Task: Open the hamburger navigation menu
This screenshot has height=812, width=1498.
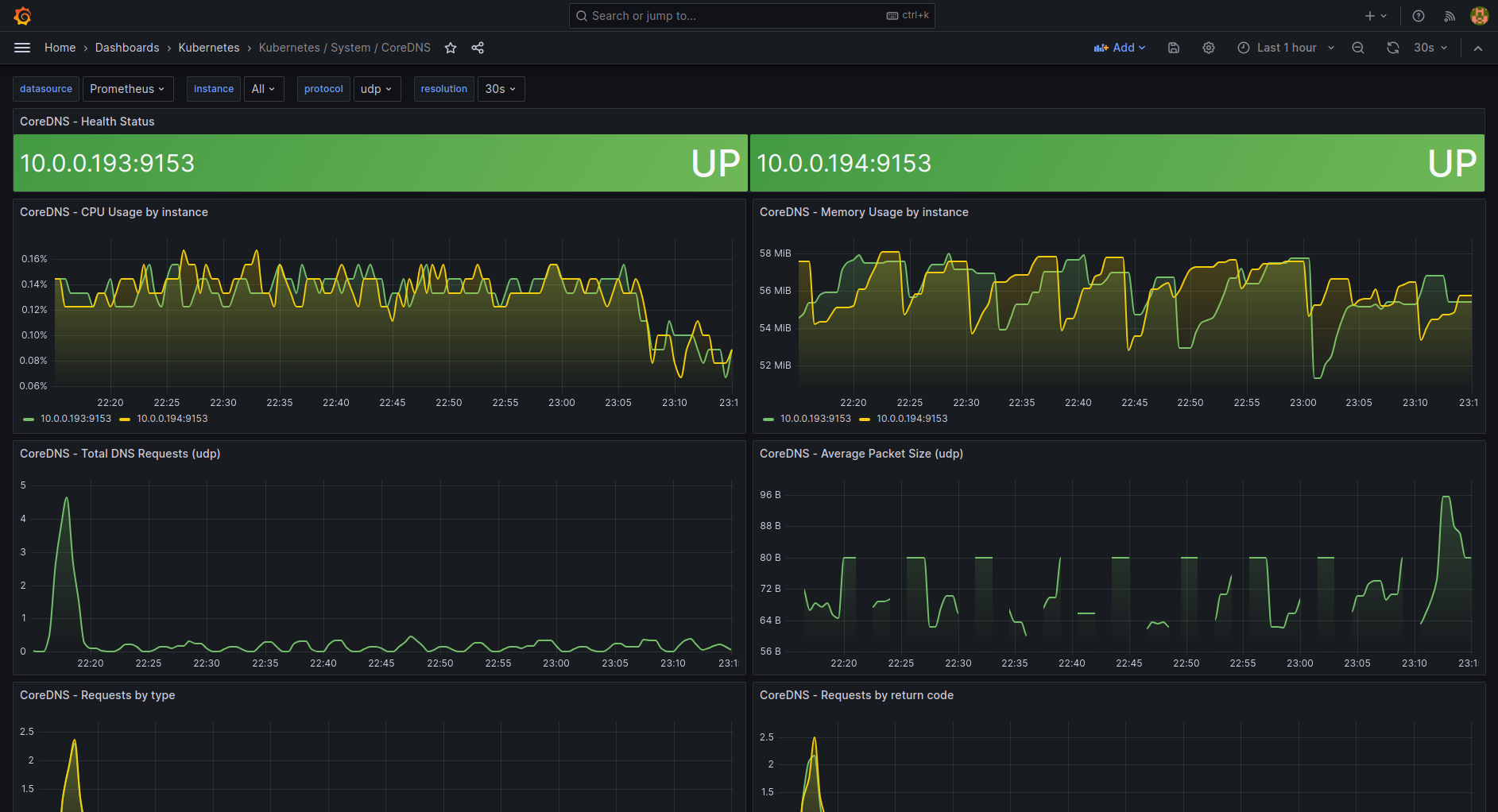Action: 22,48
